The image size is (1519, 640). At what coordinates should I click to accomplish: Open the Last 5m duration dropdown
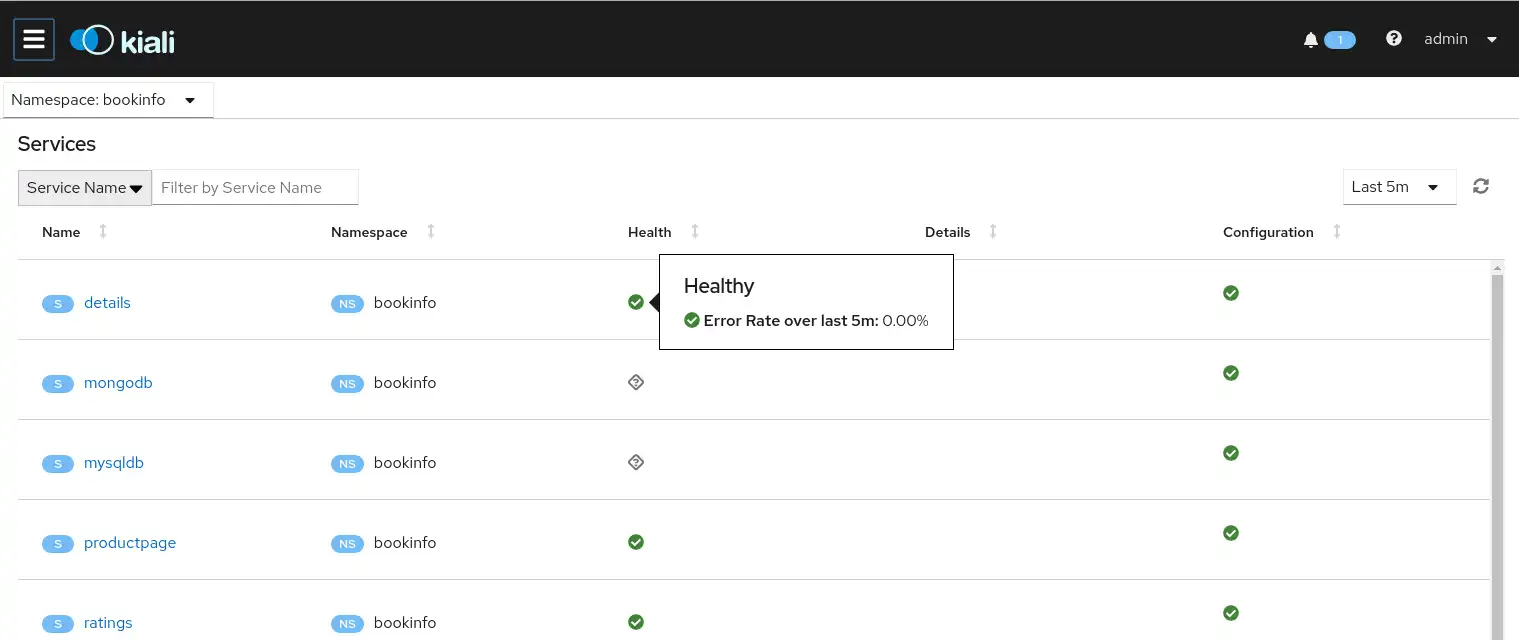(1398, 187)
